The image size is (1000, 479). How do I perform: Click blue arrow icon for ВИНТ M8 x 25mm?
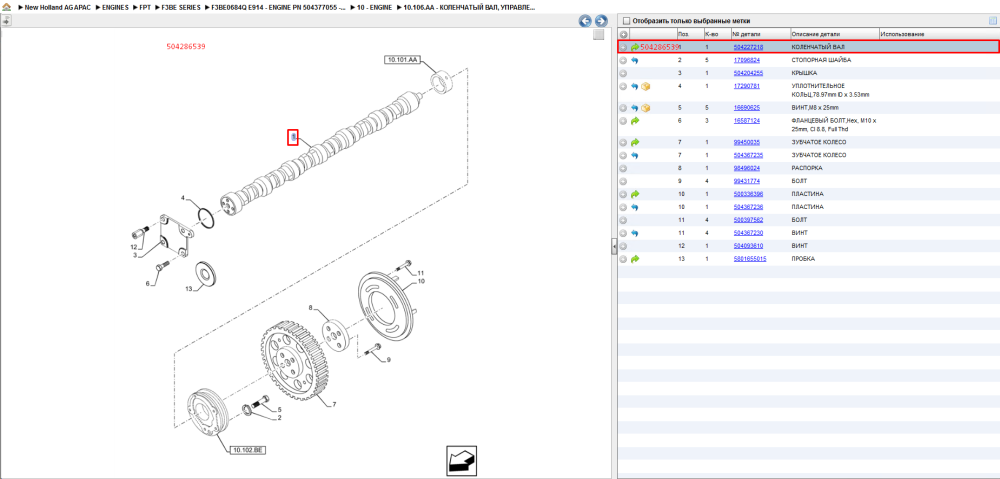click(x=635, y=108)
